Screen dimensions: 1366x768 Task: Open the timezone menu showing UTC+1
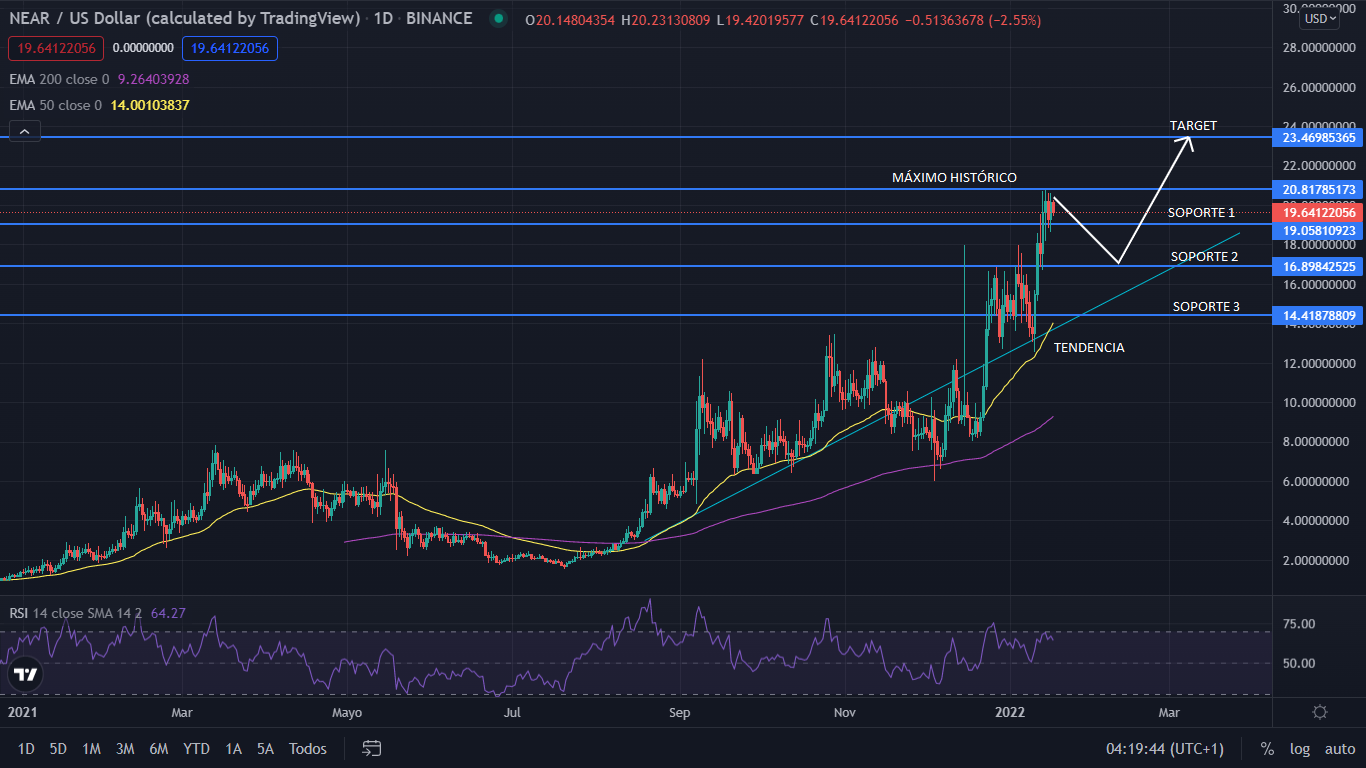[x=1164, y=748]
